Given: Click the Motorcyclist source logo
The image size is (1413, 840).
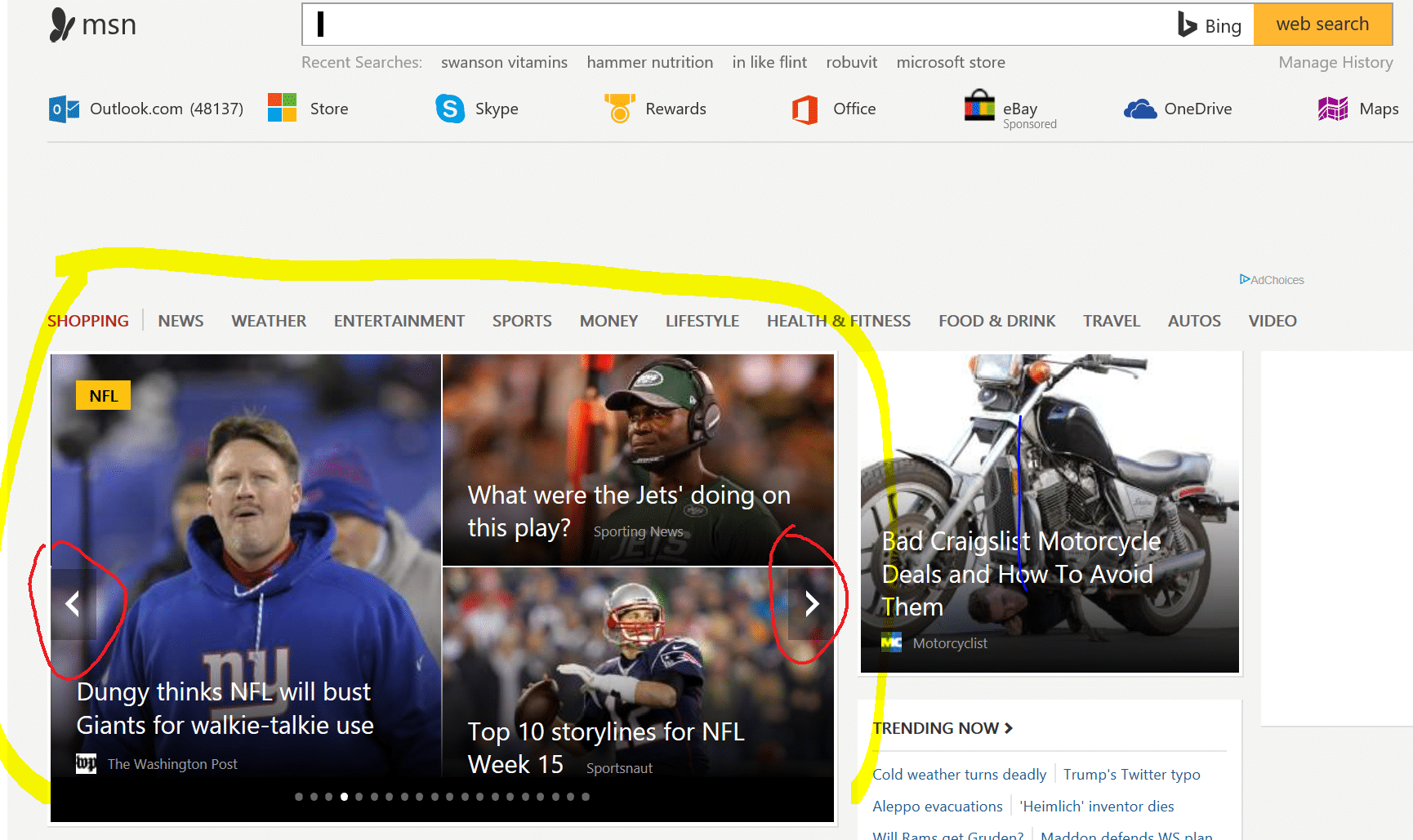Looking at the screenshot, I should [891, 642].
